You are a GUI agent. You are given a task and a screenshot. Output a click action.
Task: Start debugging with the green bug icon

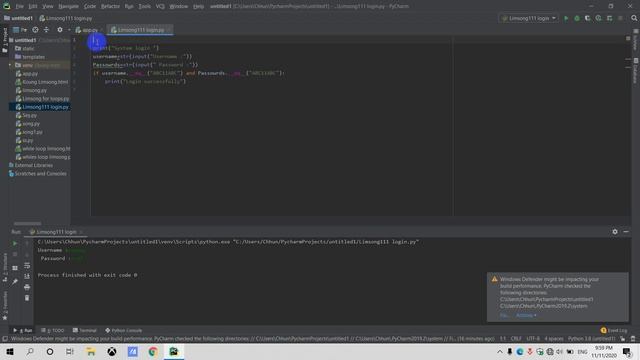click(x=577, y=18)
